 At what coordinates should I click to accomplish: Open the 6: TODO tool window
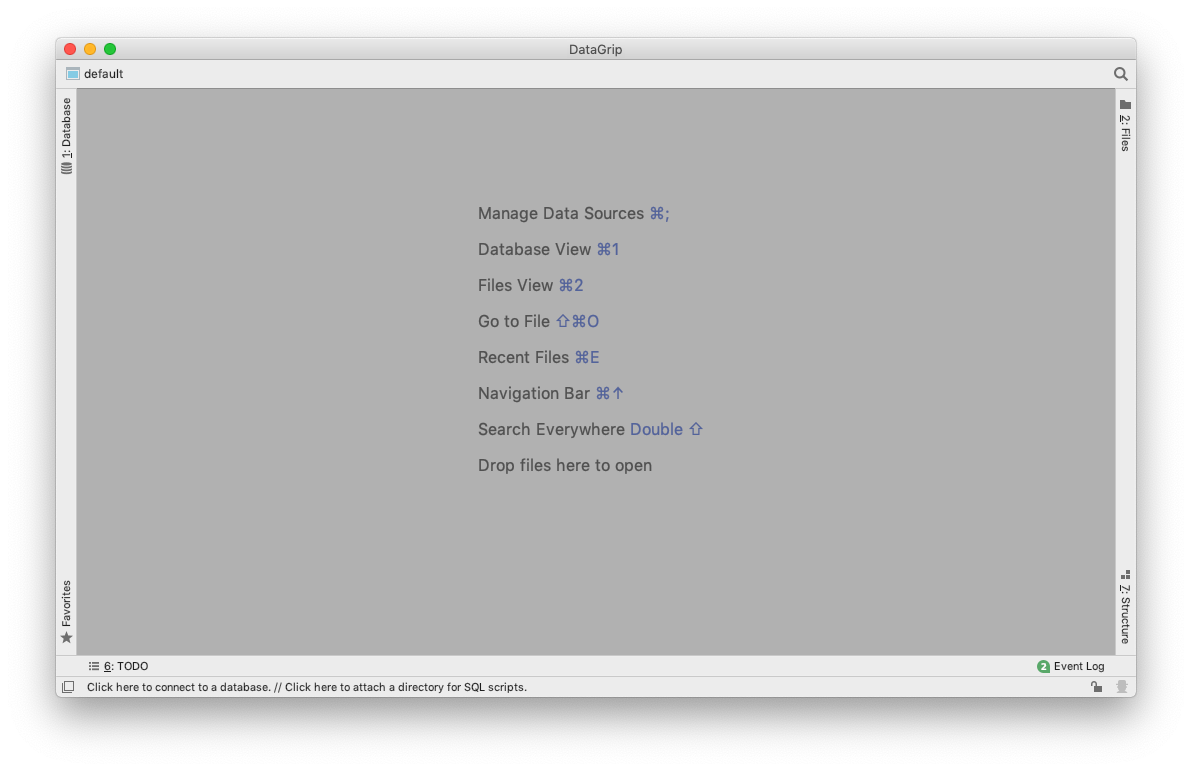tap(119, 666)
